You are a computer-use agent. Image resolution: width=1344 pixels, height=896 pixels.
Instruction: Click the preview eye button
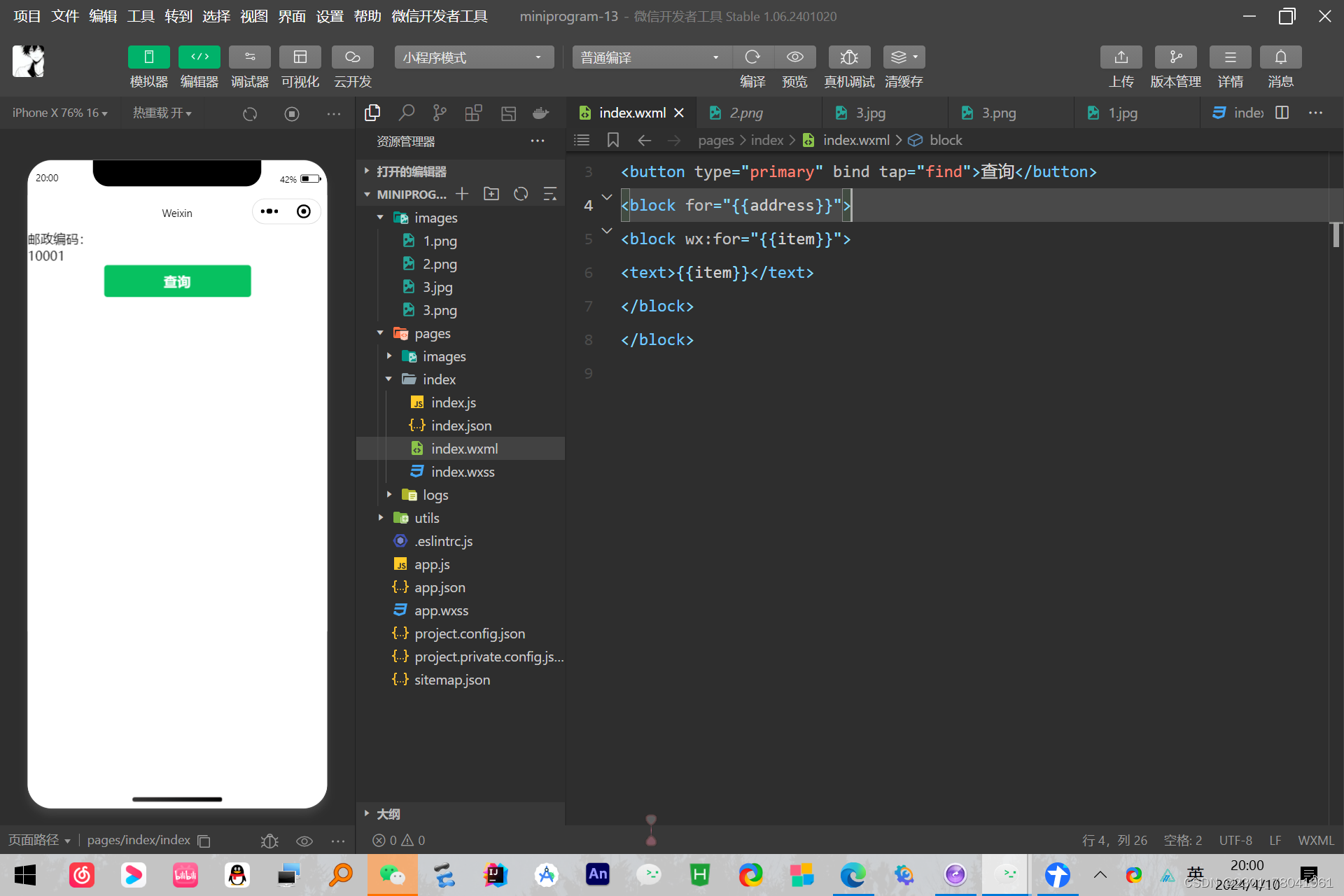[794, 57]
